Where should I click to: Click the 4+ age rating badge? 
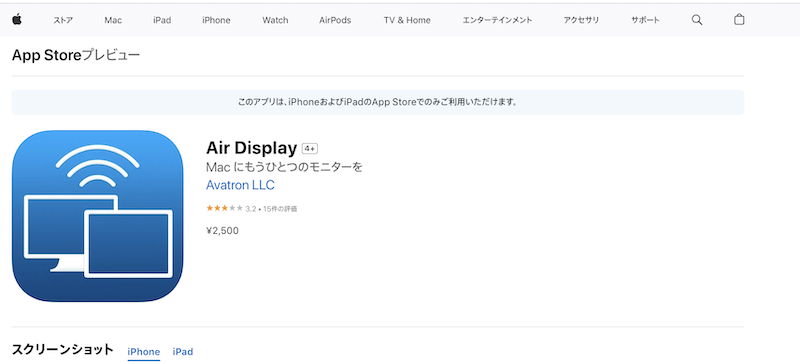(x=310, y=149)
